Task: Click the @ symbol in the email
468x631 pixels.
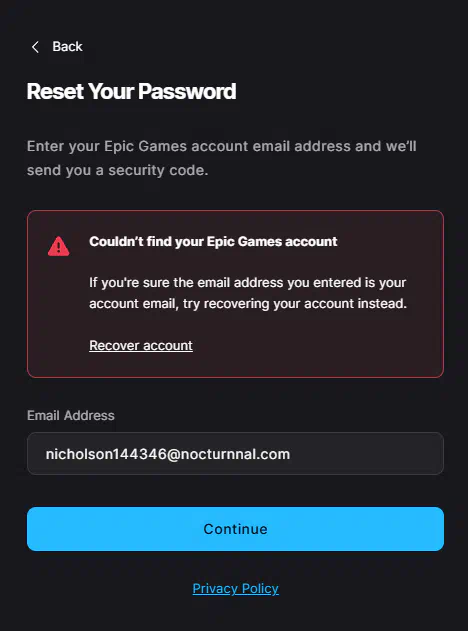Action: pos(173,454)
